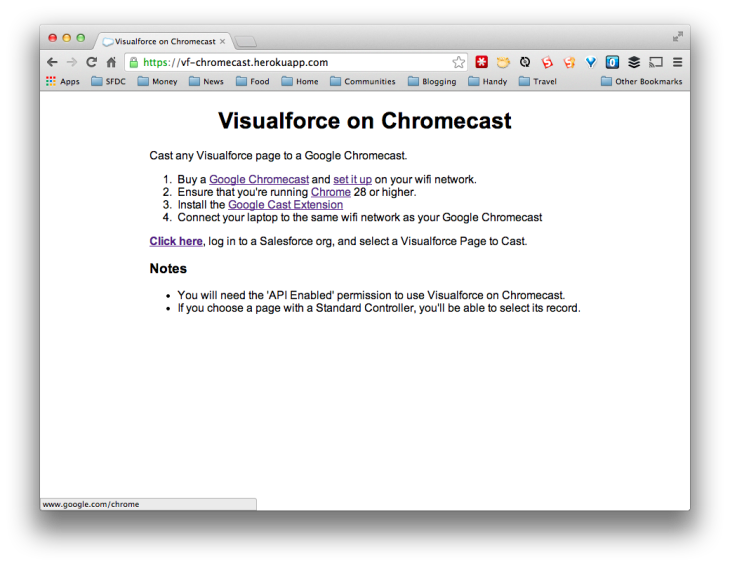Click the 'Notes' heading
This screenshot has width=730, height=566.
[x=168, y=269]
